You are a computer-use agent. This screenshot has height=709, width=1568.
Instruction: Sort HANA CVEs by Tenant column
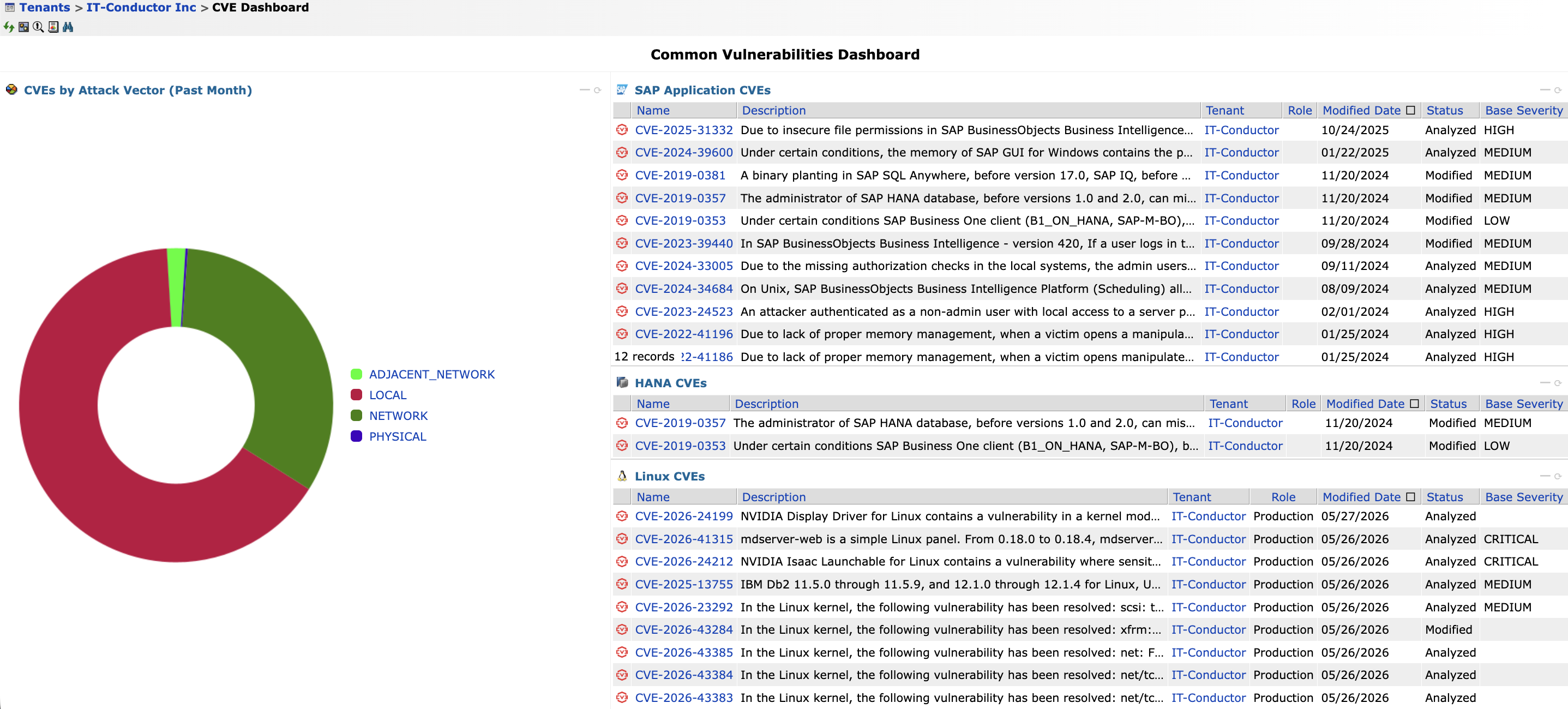pyautogui.click(x=1228, y=404)
